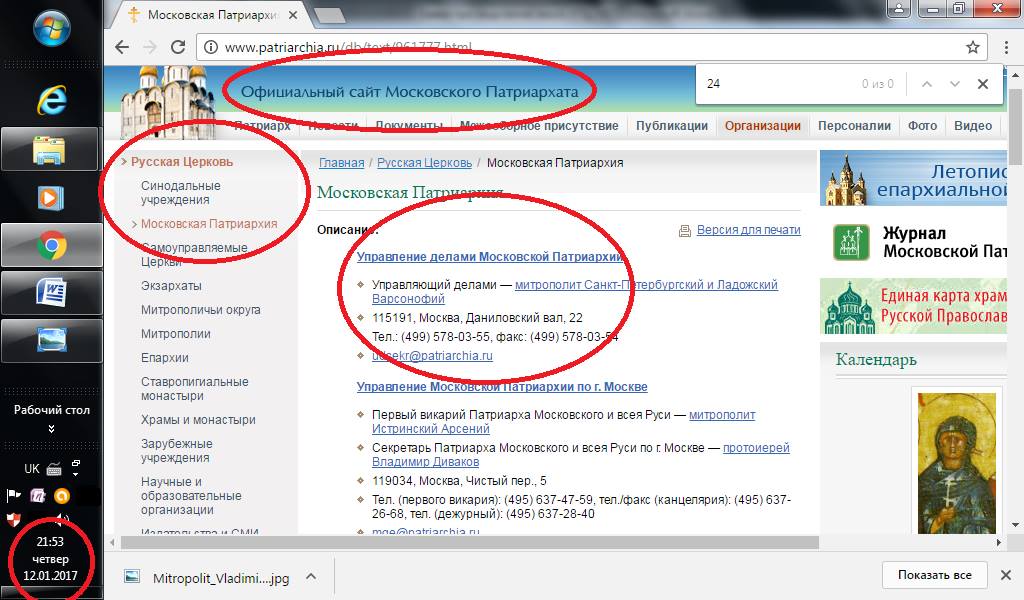Open the Патриарх menu section
The width and height of the screenshot is (1024, 600).
(x=262, y=125)
